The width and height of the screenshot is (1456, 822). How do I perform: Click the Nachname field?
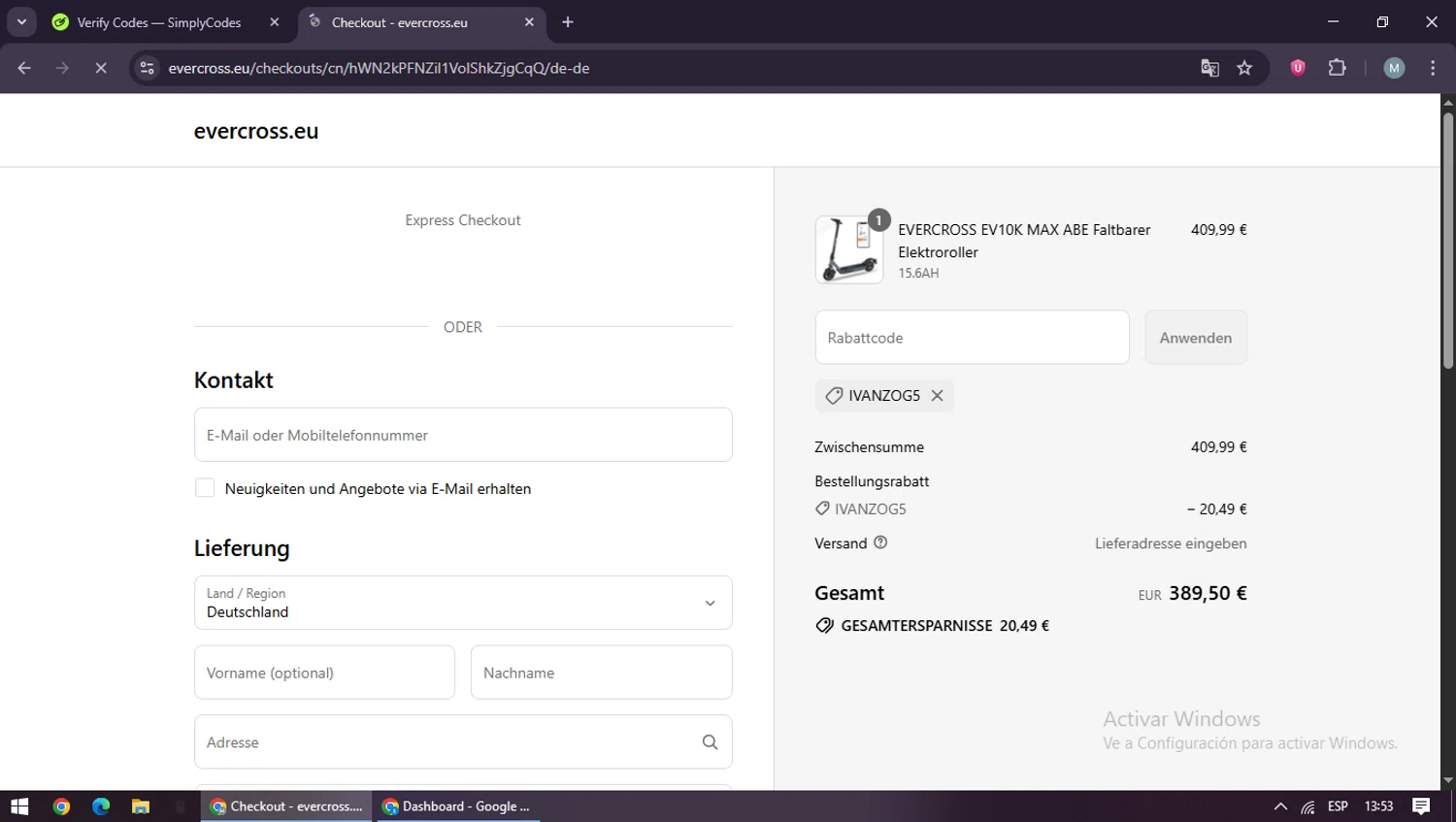pos(601,673)
